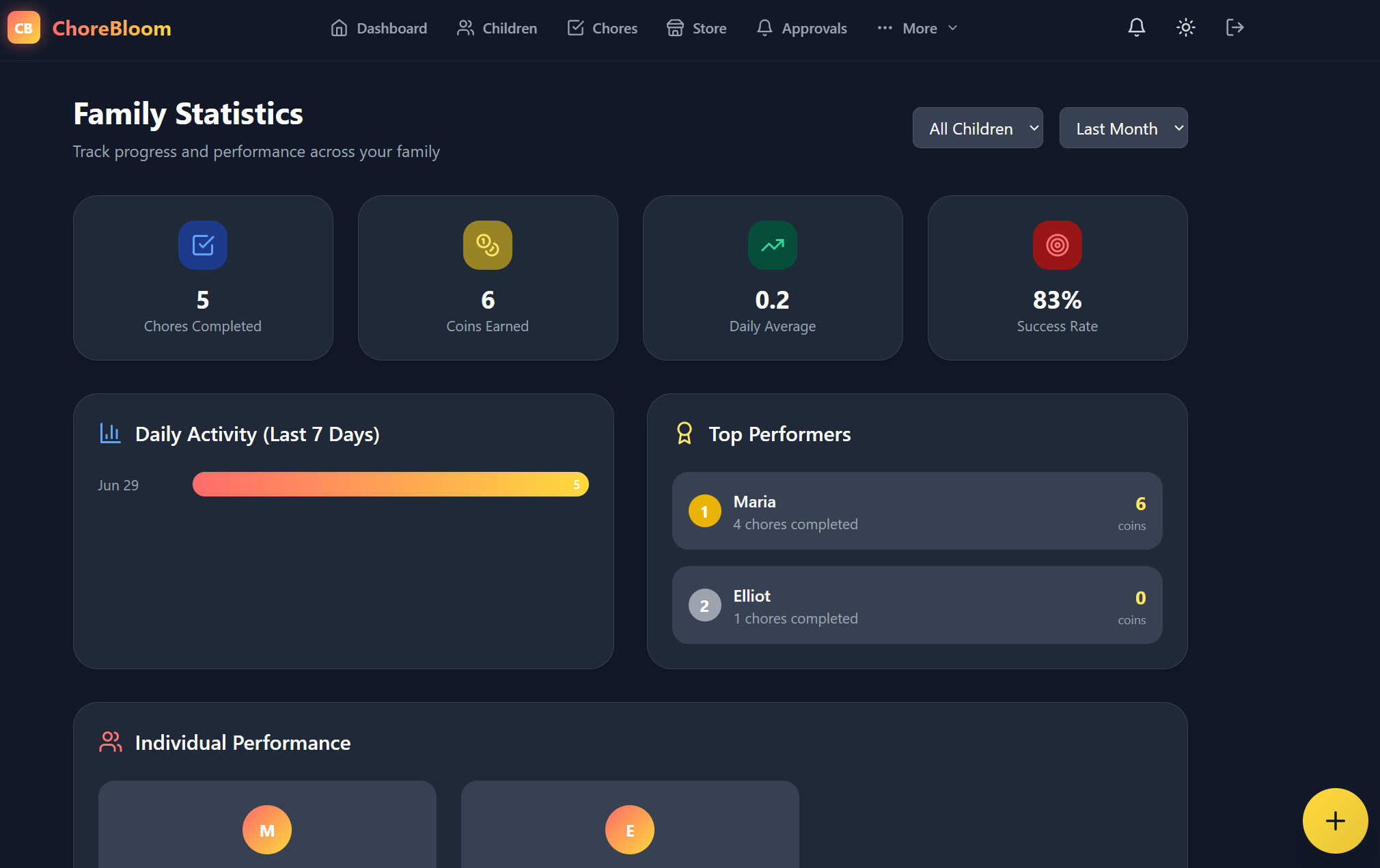This screenshot has width=1380, height=868.
Task: Click the blue Chores Completed checkmark icon
Action: point(203,245)
